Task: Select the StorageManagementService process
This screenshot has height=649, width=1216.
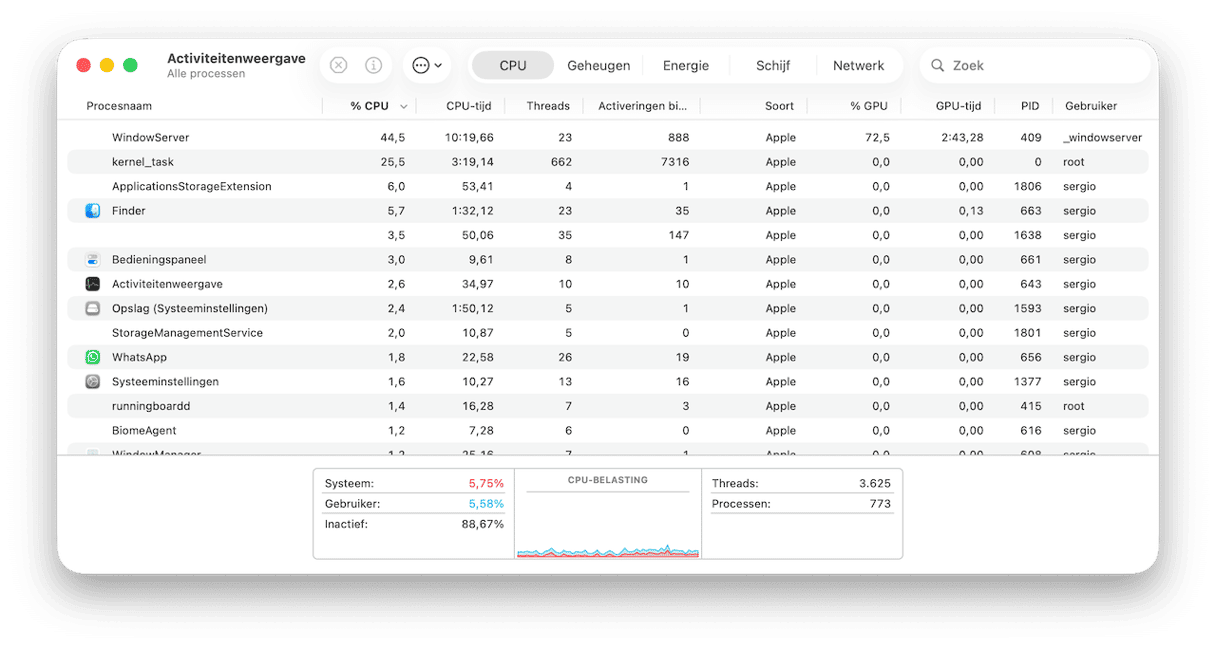Action: point(608,333)
